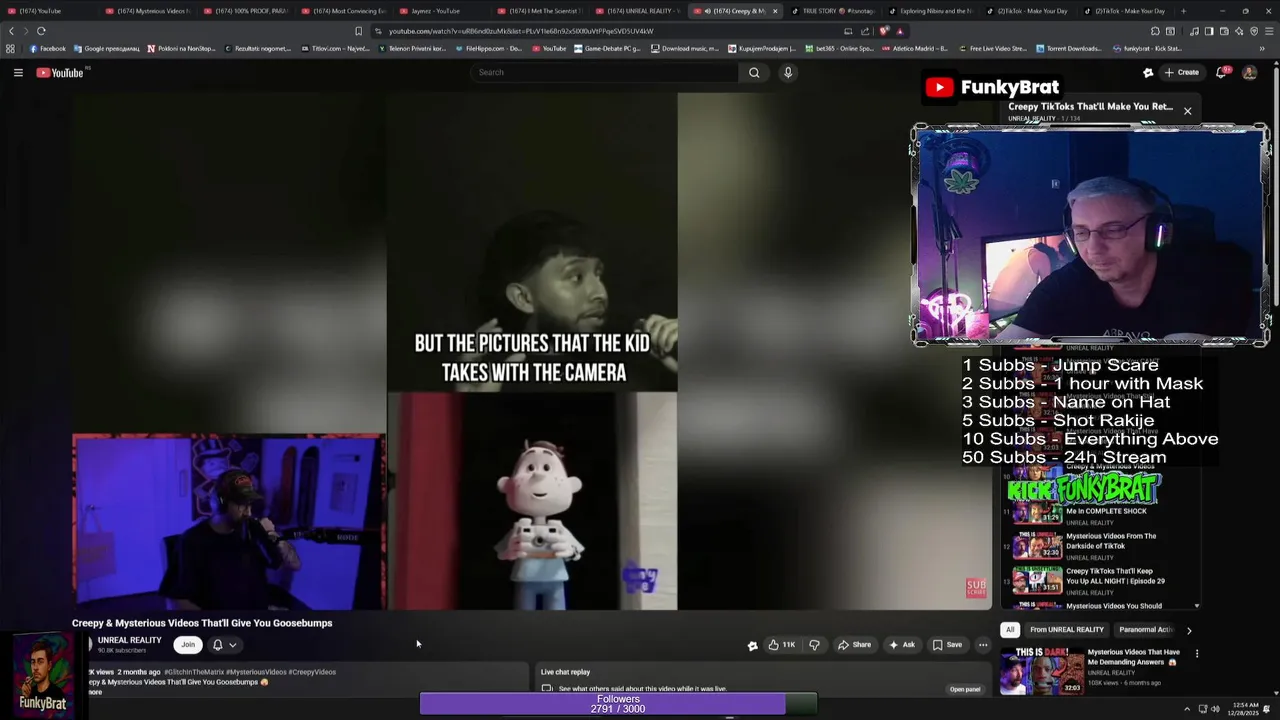1280x720 pixels.
Task: Focus the YouTube search field
Action: tap(604, 72)
